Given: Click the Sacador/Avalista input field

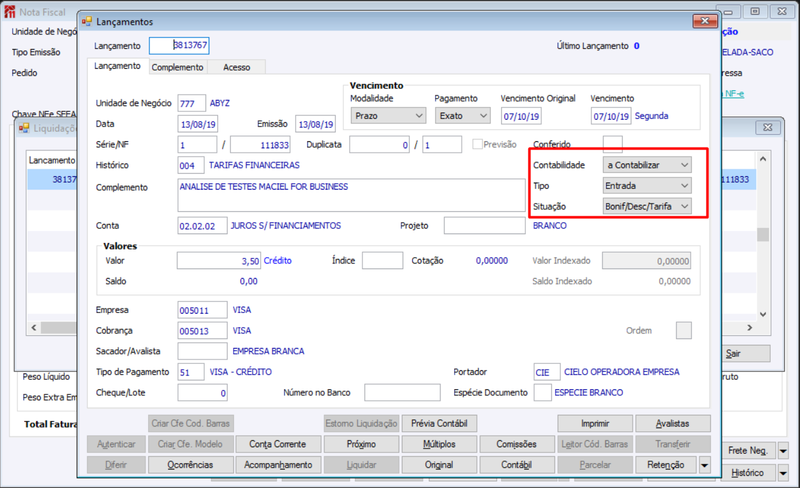Looking at the screenshot, I should coord(202,351).
